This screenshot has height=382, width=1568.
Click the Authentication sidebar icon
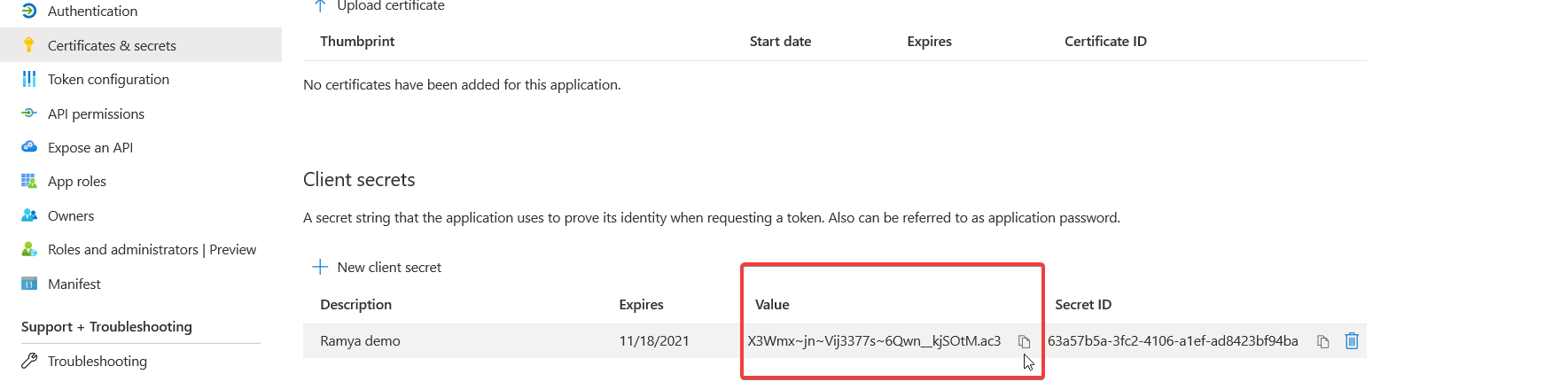click(x=29, y=11)
